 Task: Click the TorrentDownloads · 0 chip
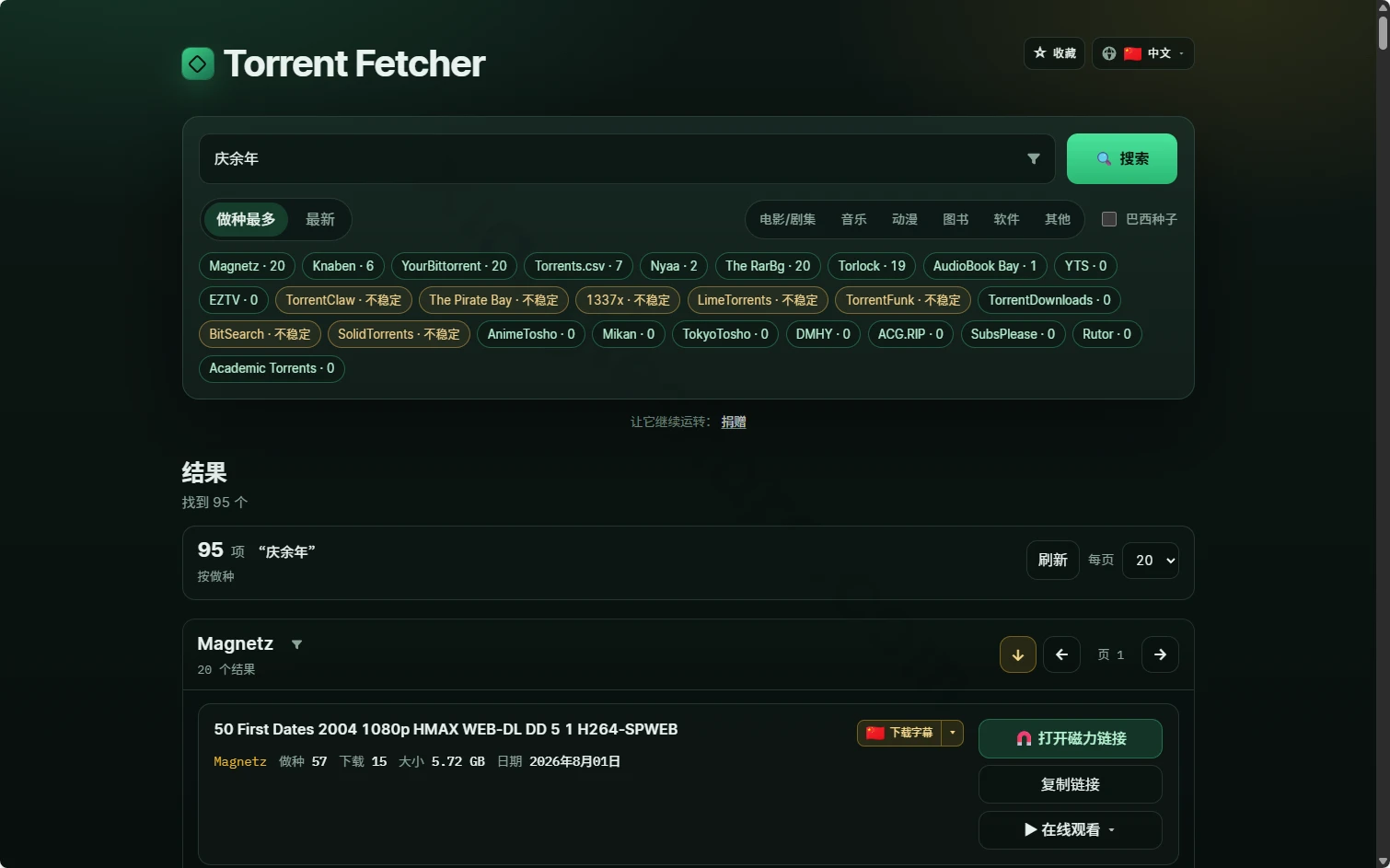[x=1049, y=300]
